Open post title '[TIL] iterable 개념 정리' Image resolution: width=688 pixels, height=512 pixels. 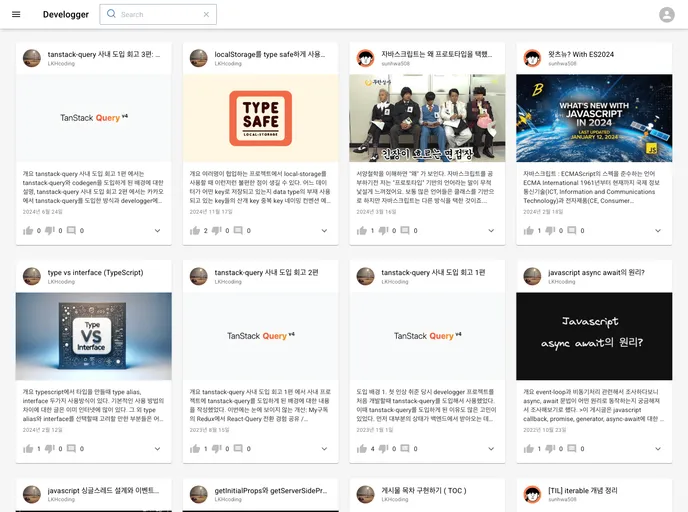(583, 491)
